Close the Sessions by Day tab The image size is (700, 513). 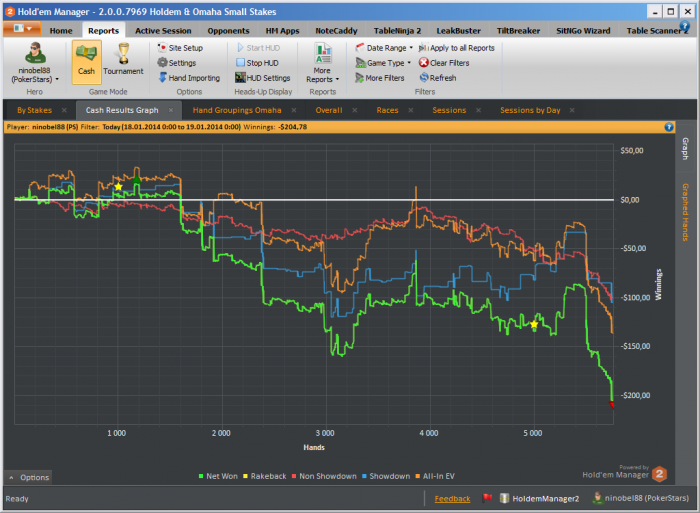click(572, 110)
